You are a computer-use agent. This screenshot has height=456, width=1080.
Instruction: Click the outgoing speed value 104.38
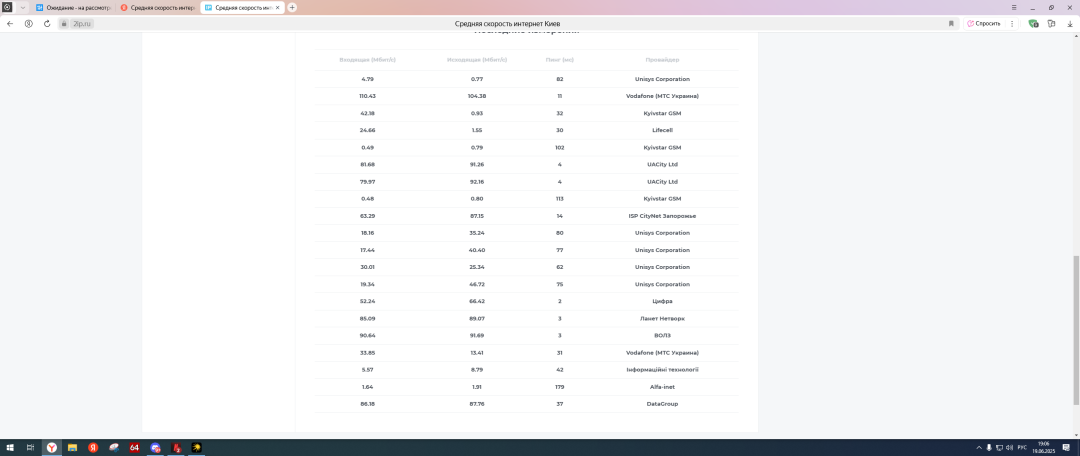coord(477,96)
